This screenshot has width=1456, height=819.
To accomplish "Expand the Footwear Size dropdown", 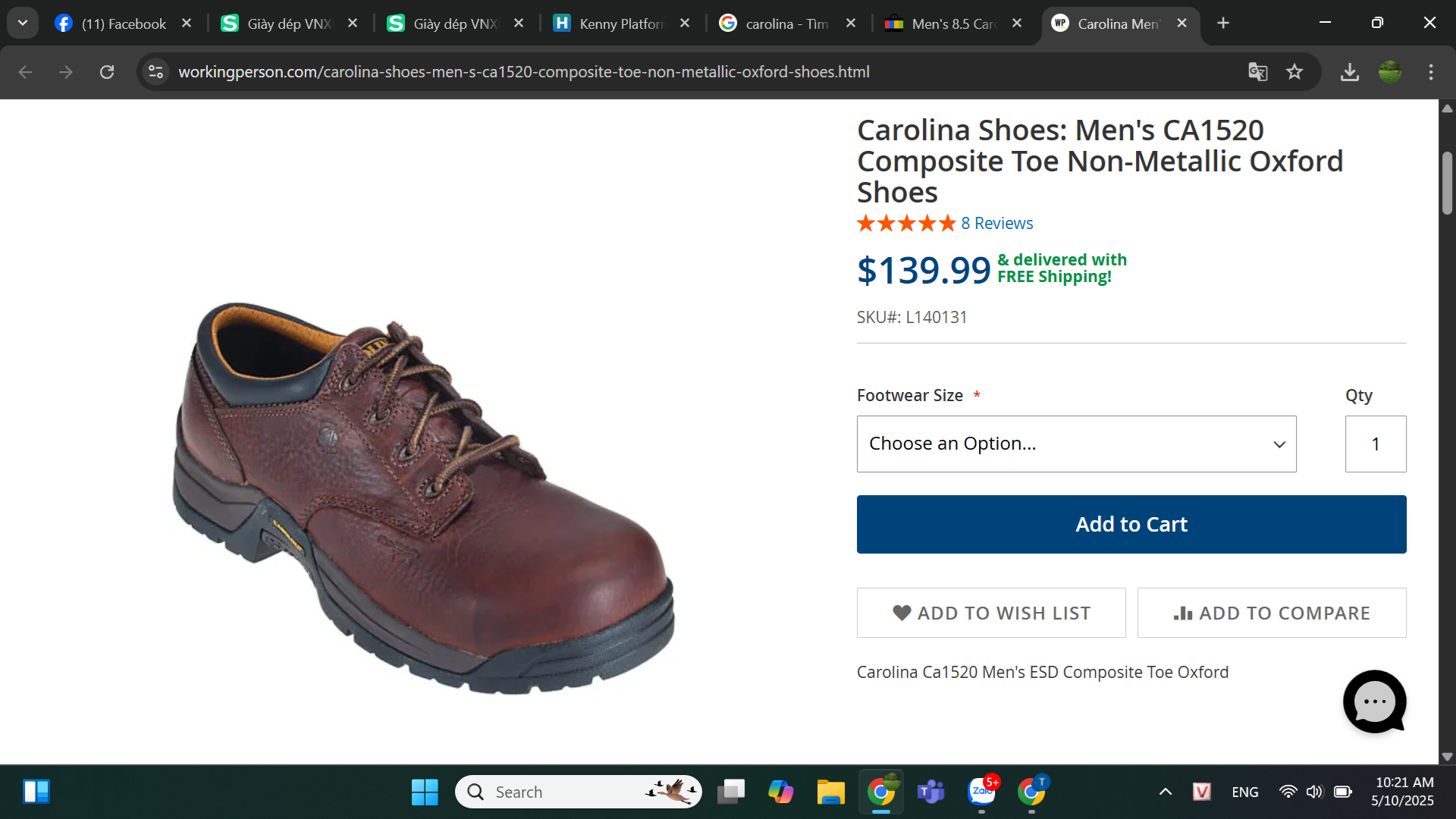I will [x=1076, y=444].
